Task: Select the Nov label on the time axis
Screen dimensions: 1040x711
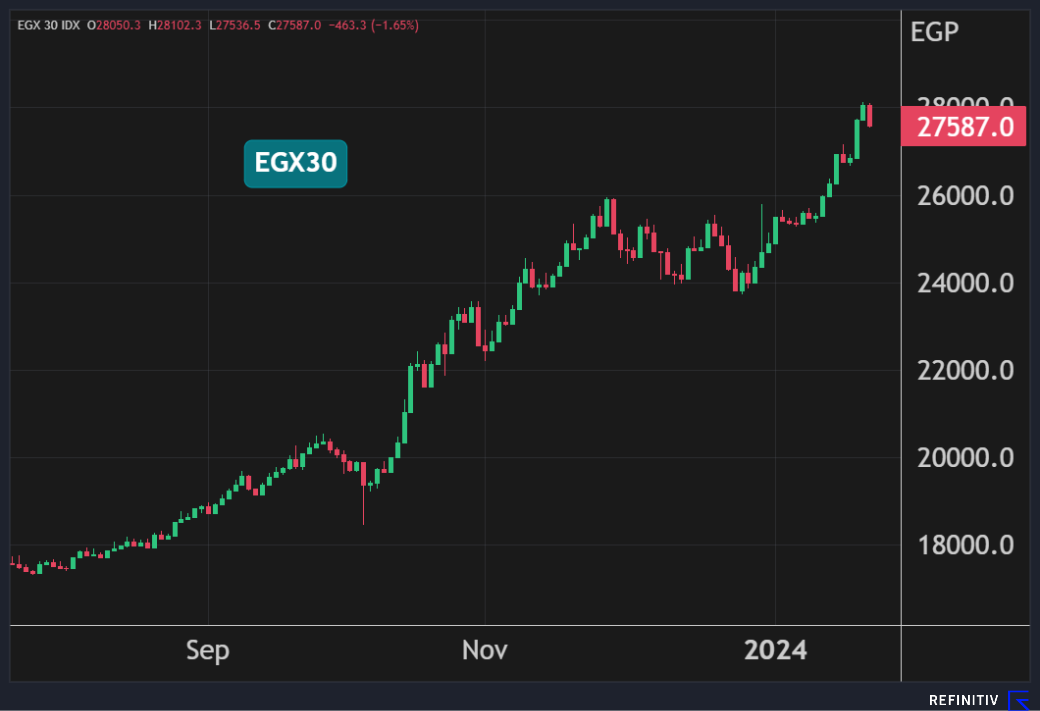Action: point(485,651)
